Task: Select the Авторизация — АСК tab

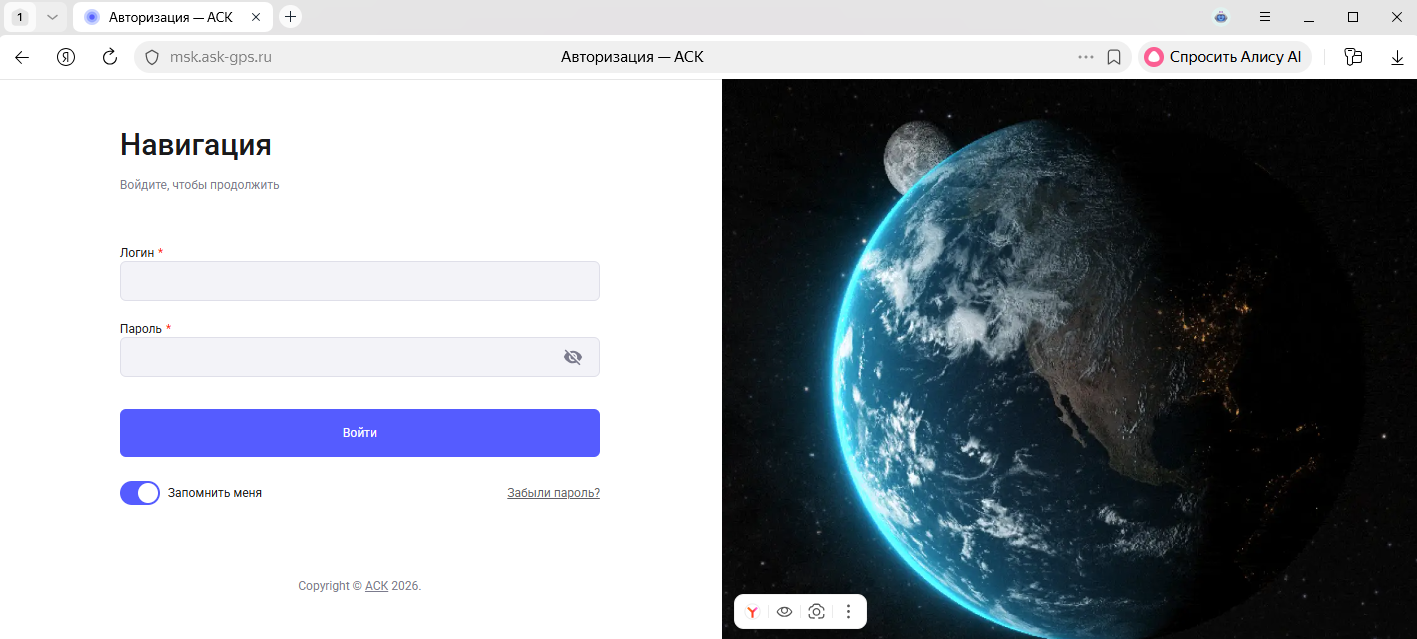Action: tap(172, 17)
